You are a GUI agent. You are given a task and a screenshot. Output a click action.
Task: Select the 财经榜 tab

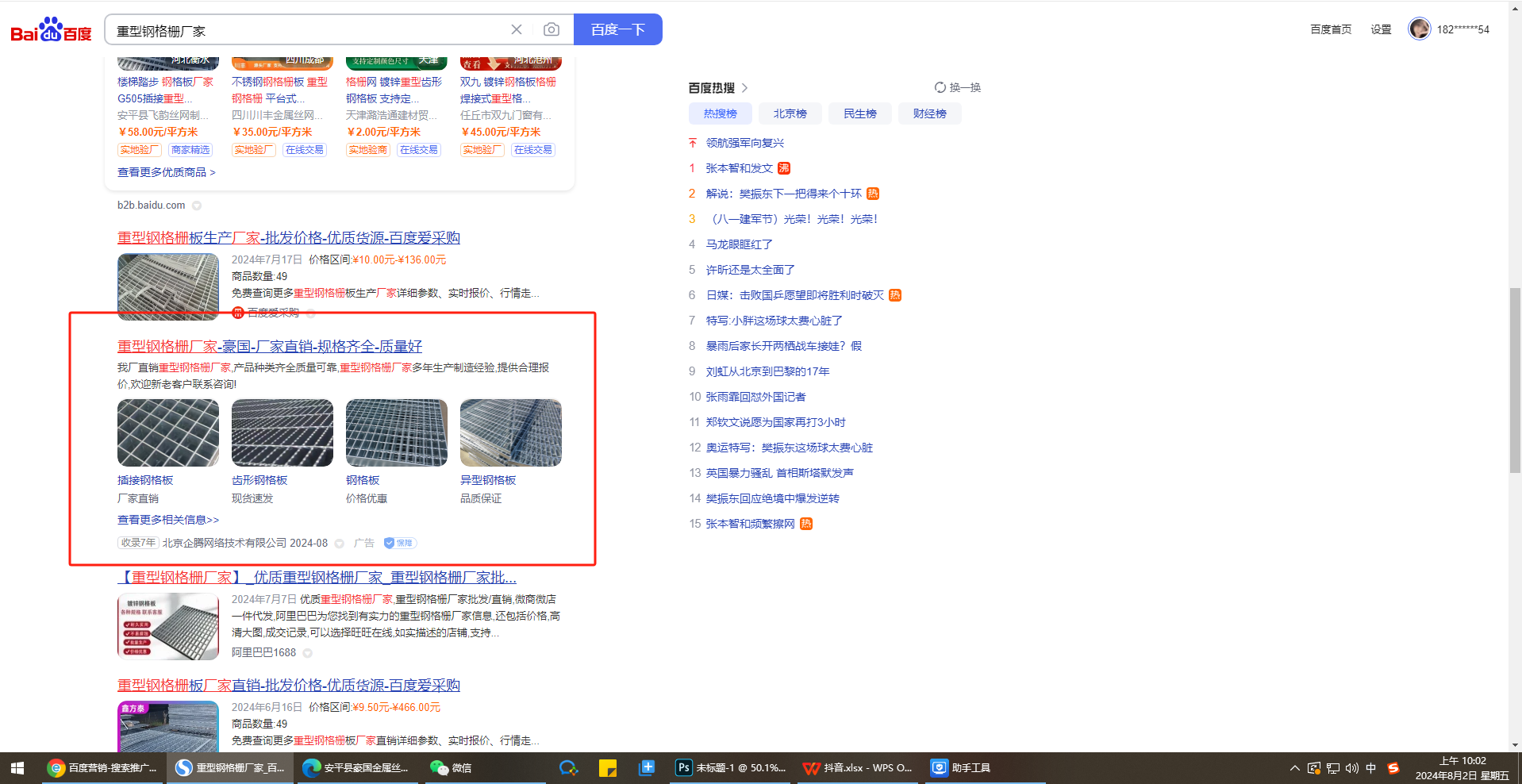(x=929, y=113)
